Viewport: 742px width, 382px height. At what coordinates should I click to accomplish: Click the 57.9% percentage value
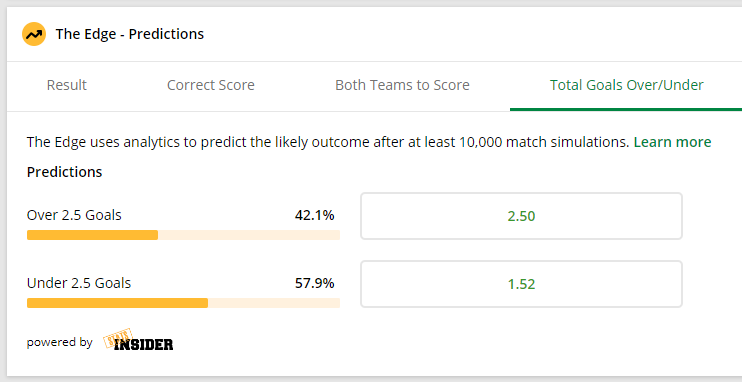pyautogui.click(x=315, y=283)
